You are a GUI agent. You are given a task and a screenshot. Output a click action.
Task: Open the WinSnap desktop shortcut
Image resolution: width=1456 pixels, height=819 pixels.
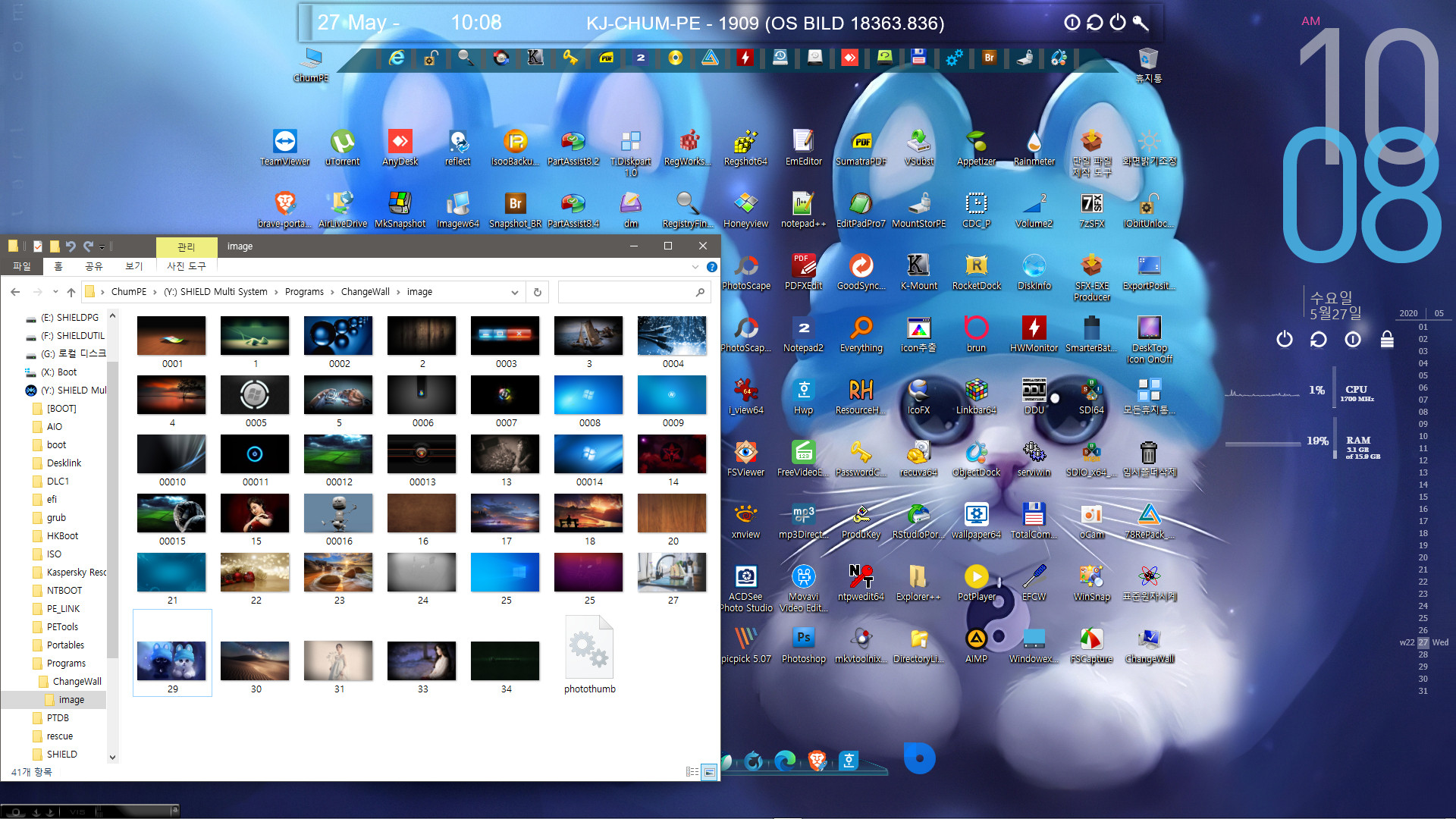1092,582
